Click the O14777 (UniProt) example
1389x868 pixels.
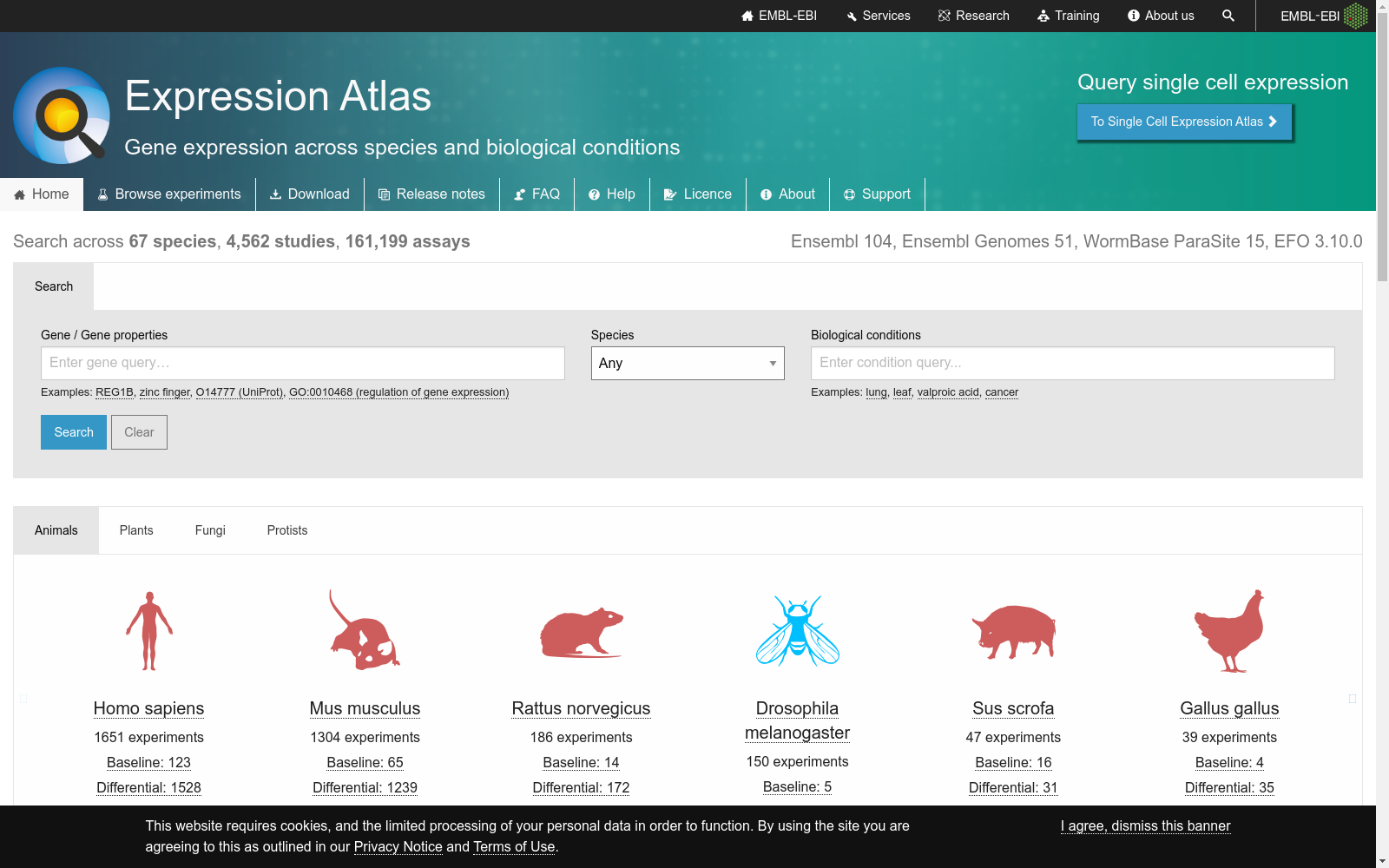click(240, 392)
